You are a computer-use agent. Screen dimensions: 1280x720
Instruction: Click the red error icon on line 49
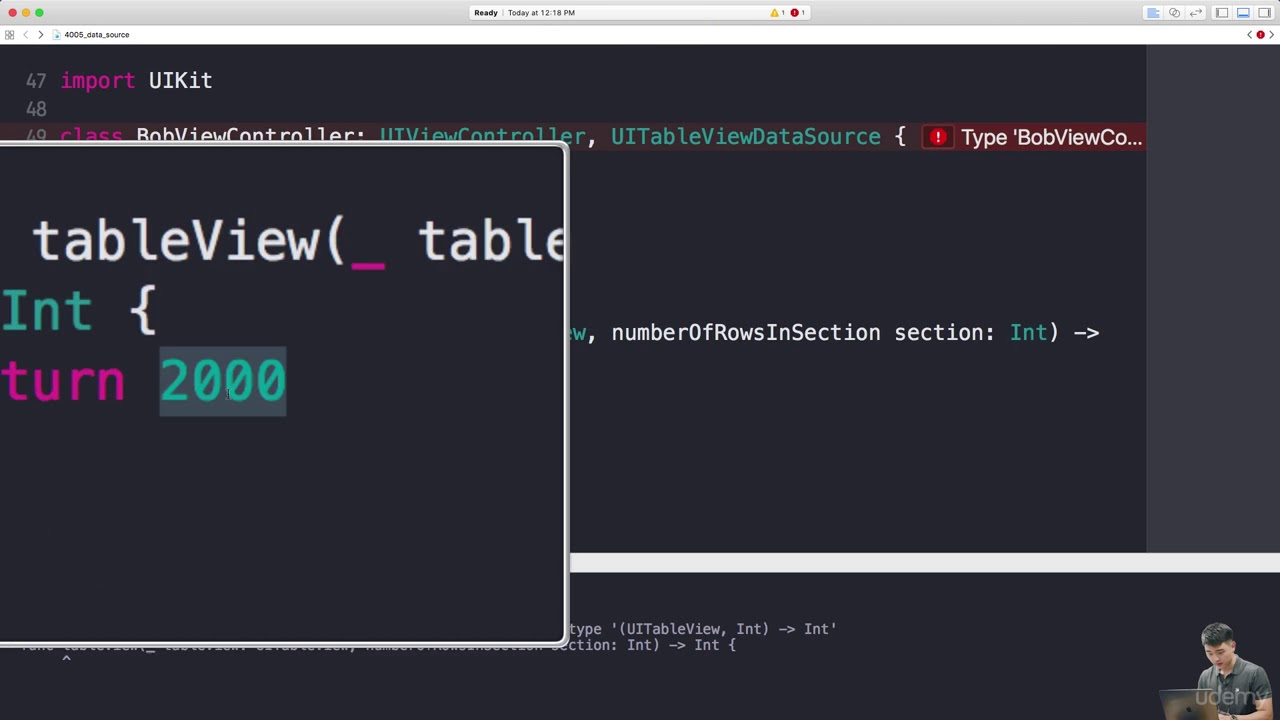pyautogui.click(x=938, y=137)
